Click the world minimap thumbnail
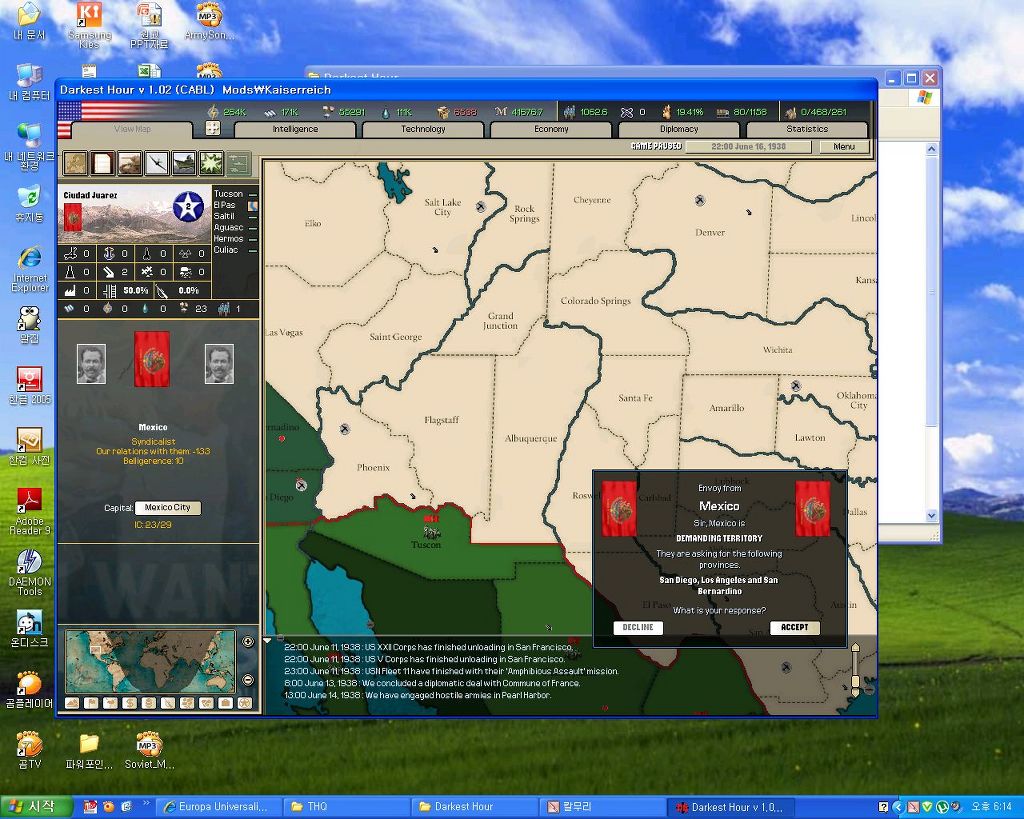The width and height of the screenshot is (1024, 819). click(150, 662)
